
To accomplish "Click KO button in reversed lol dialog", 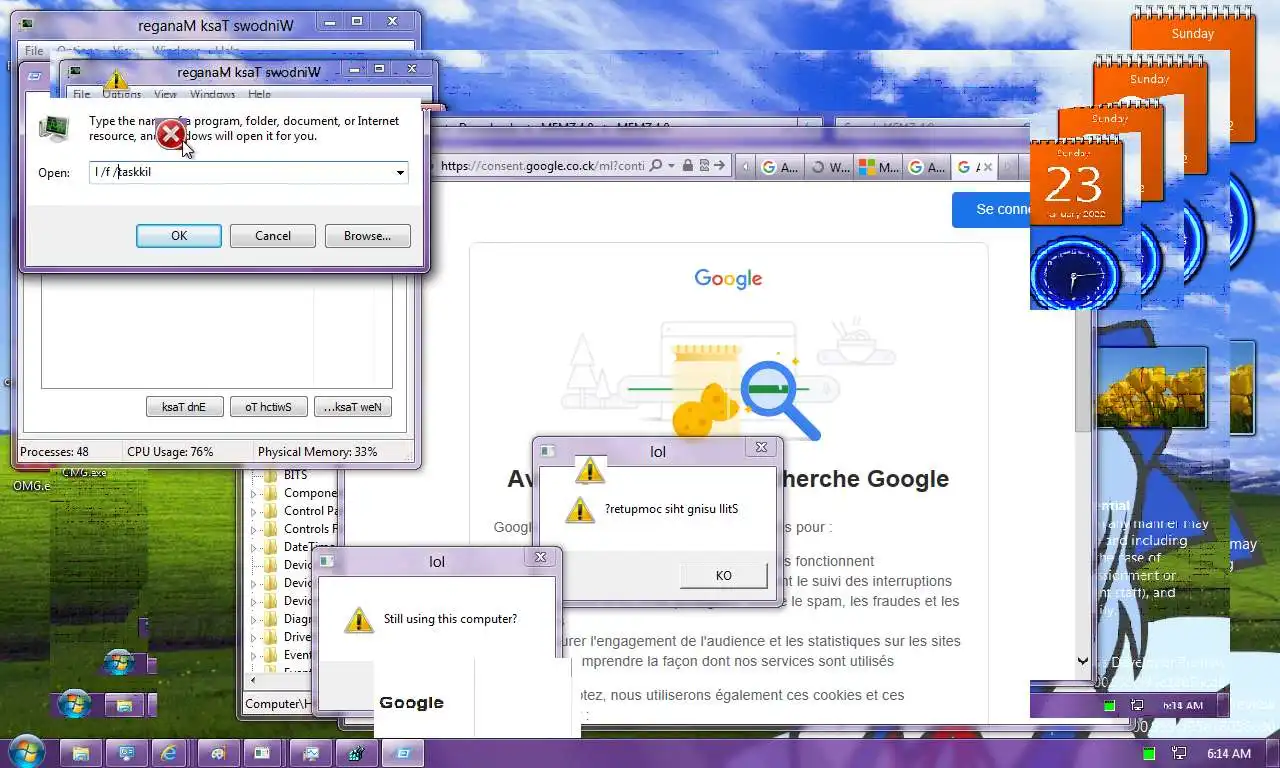I will (x=724, y=576).
